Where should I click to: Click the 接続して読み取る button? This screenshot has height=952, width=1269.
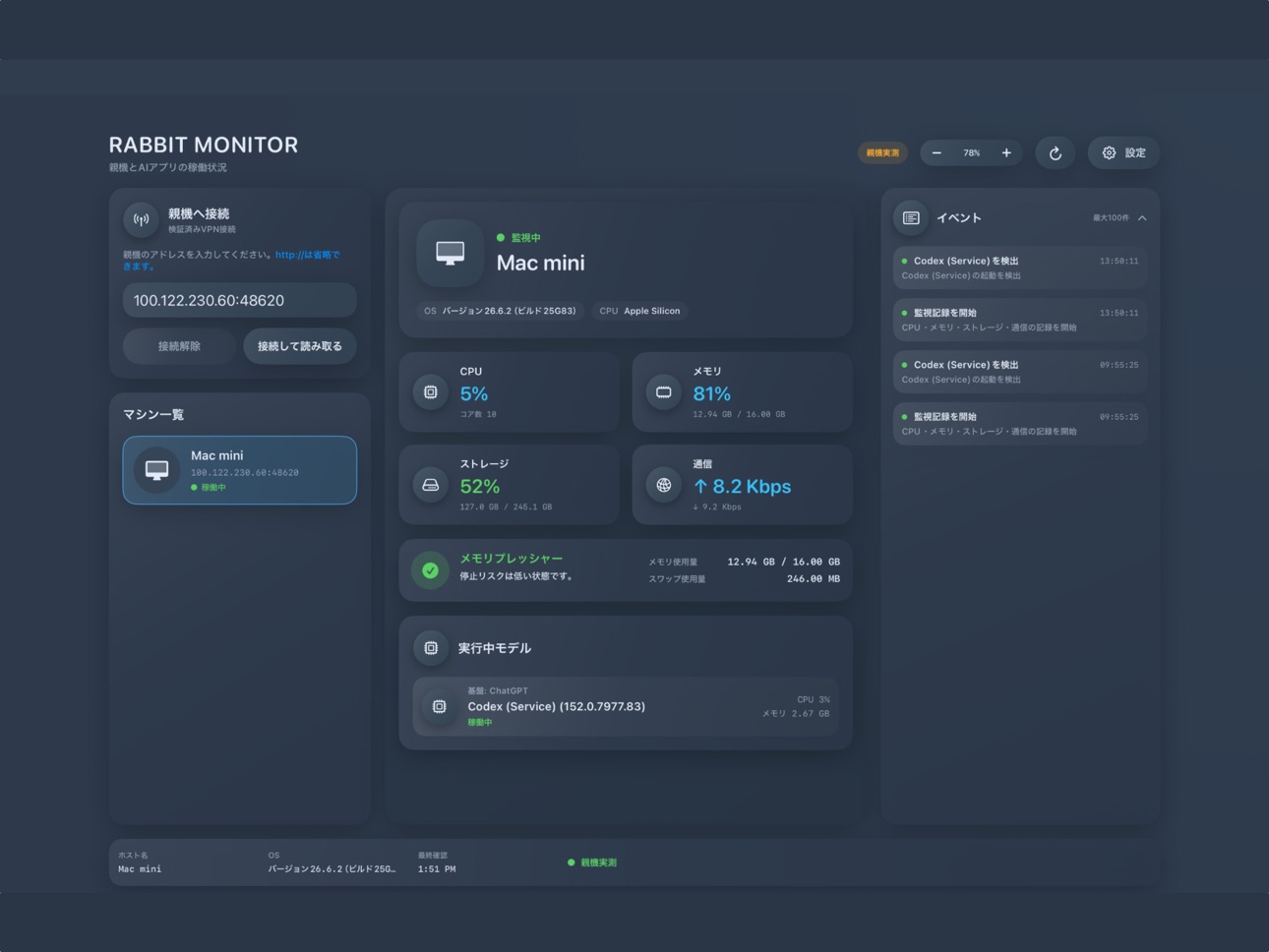[x=300, y=346]
